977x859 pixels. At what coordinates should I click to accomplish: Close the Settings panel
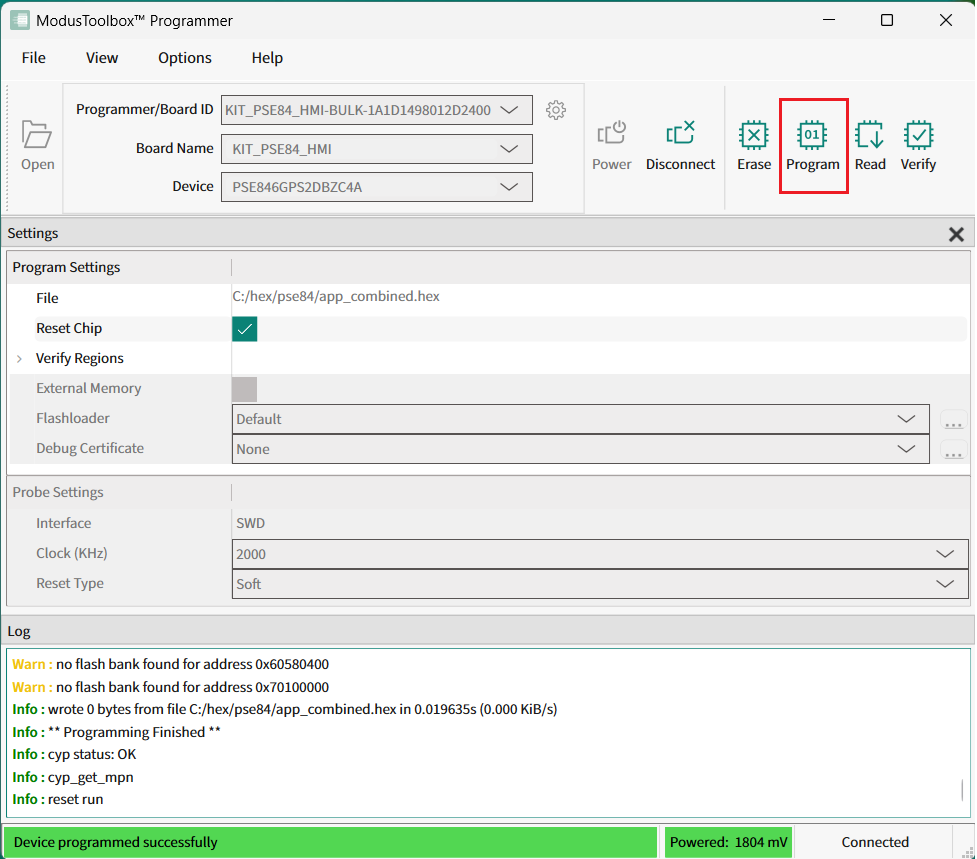pyautogui.click(x=956, y=234)
